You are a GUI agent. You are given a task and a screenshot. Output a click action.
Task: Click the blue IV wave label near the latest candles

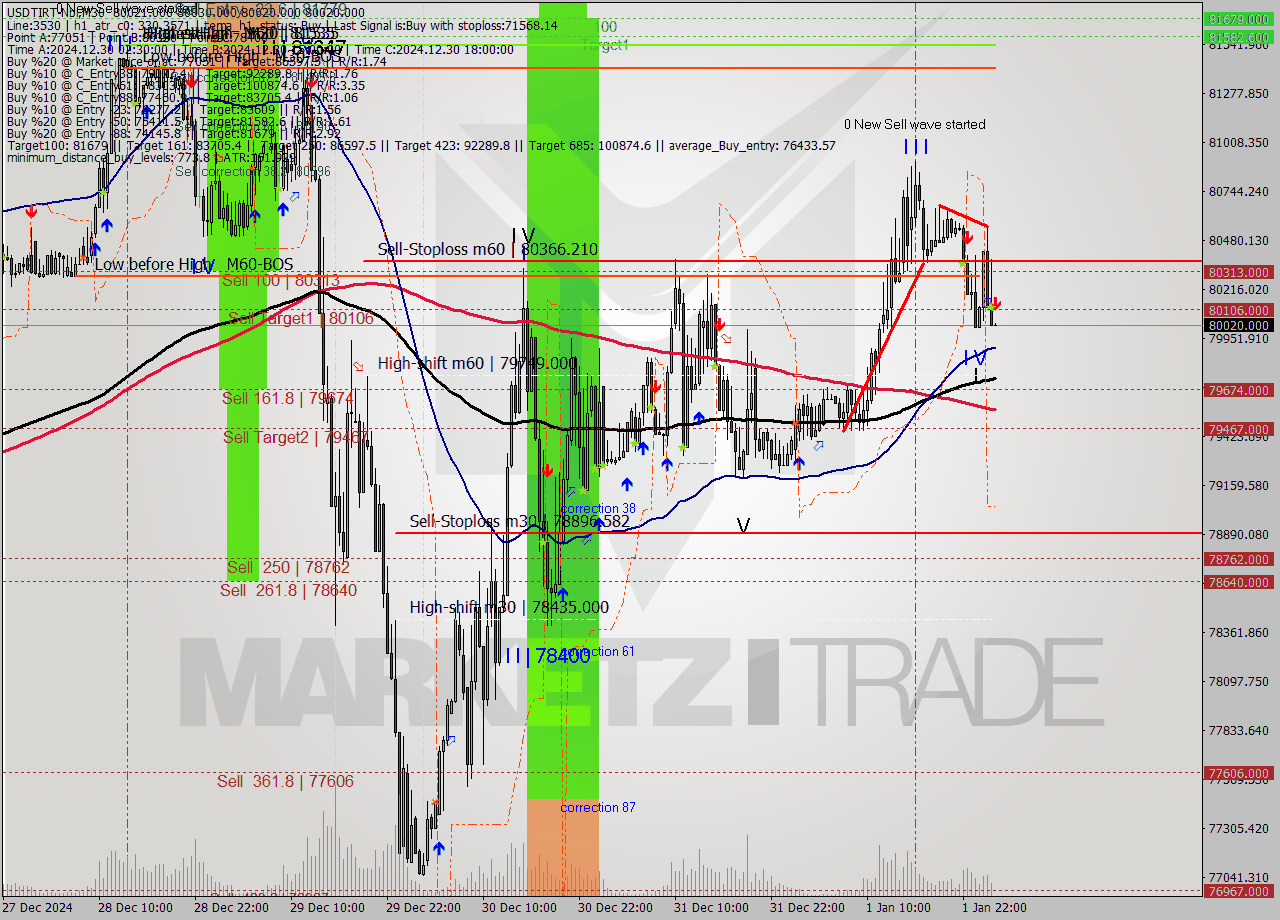click(x=975, y=357)
